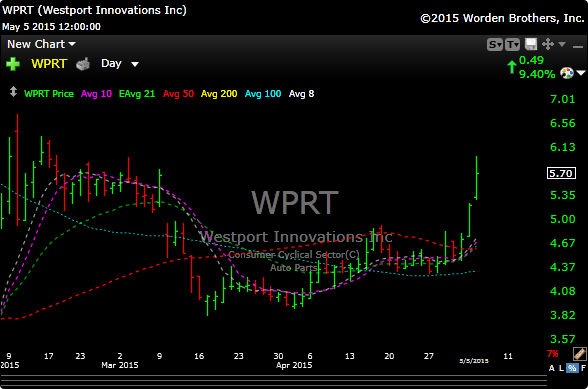This screenshot has width=588, height=389.
Task: Toggle the percent scale button
Action: [572, 368]
